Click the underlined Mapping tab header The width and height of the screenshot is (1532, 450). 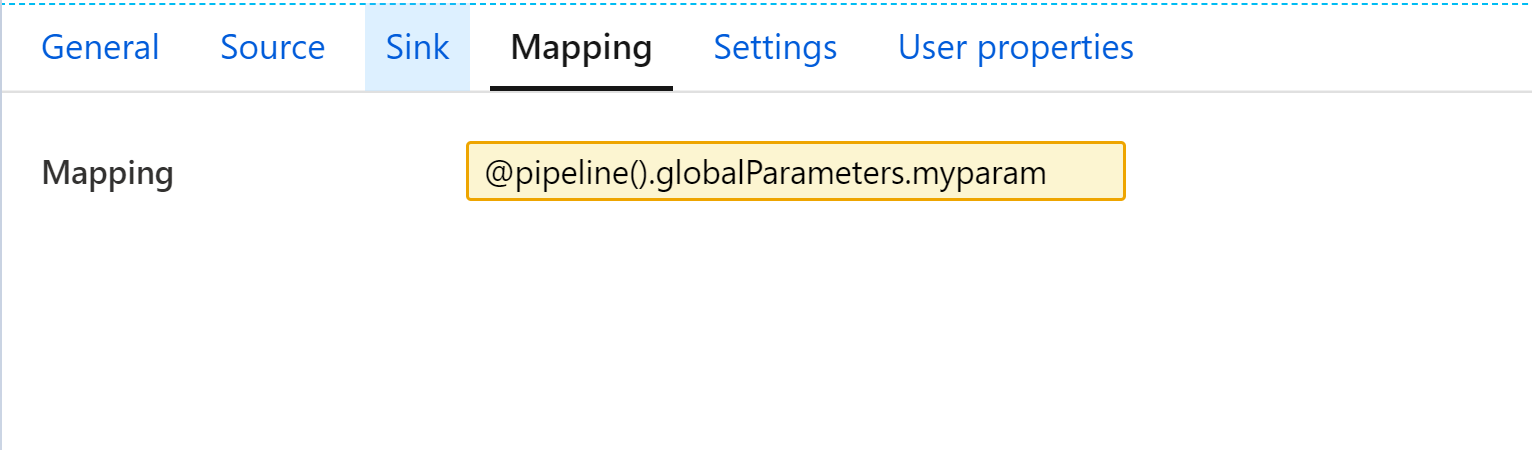point(581,48)
